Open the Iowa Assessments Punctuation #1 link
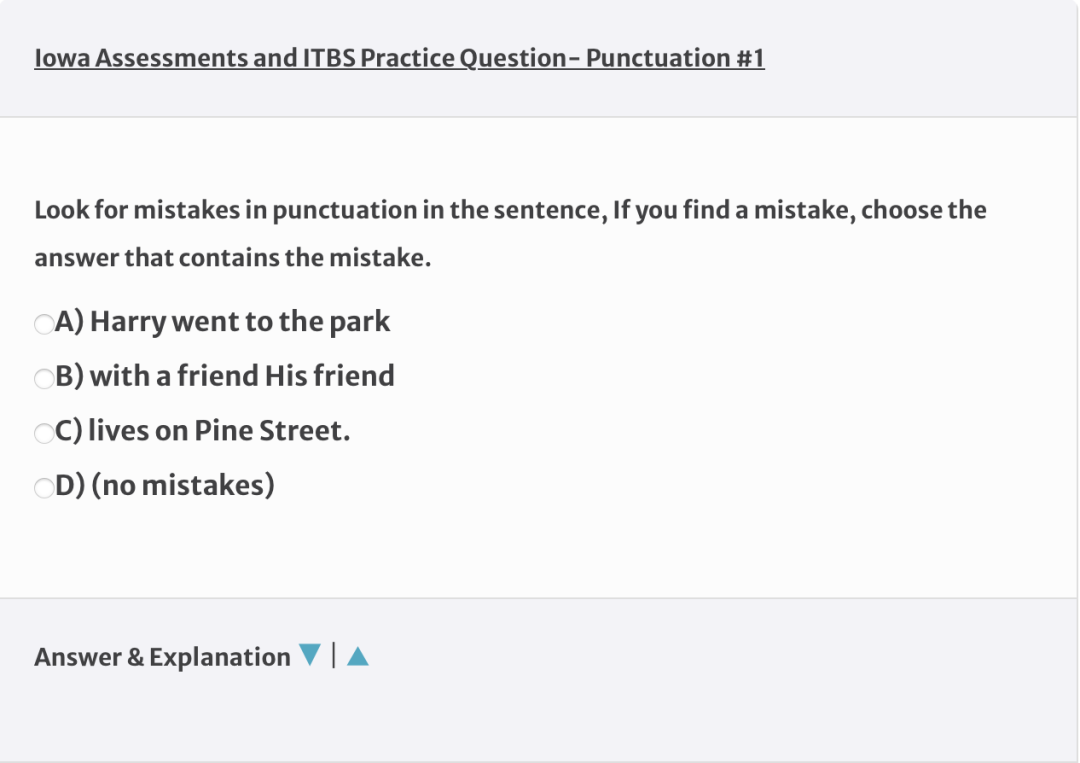The image size is (1080, 763). pyautogui.click(x=399, y=58)
